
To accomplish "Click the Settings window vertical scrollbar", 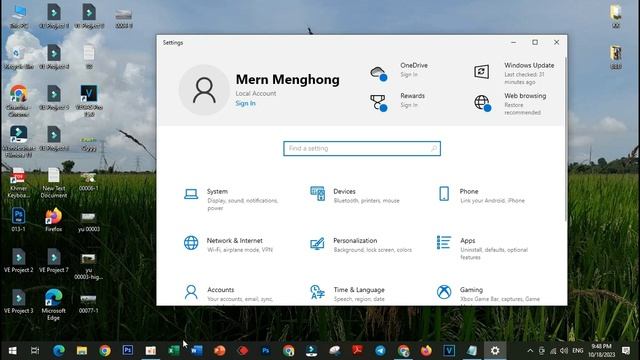I will click(565, 139).
